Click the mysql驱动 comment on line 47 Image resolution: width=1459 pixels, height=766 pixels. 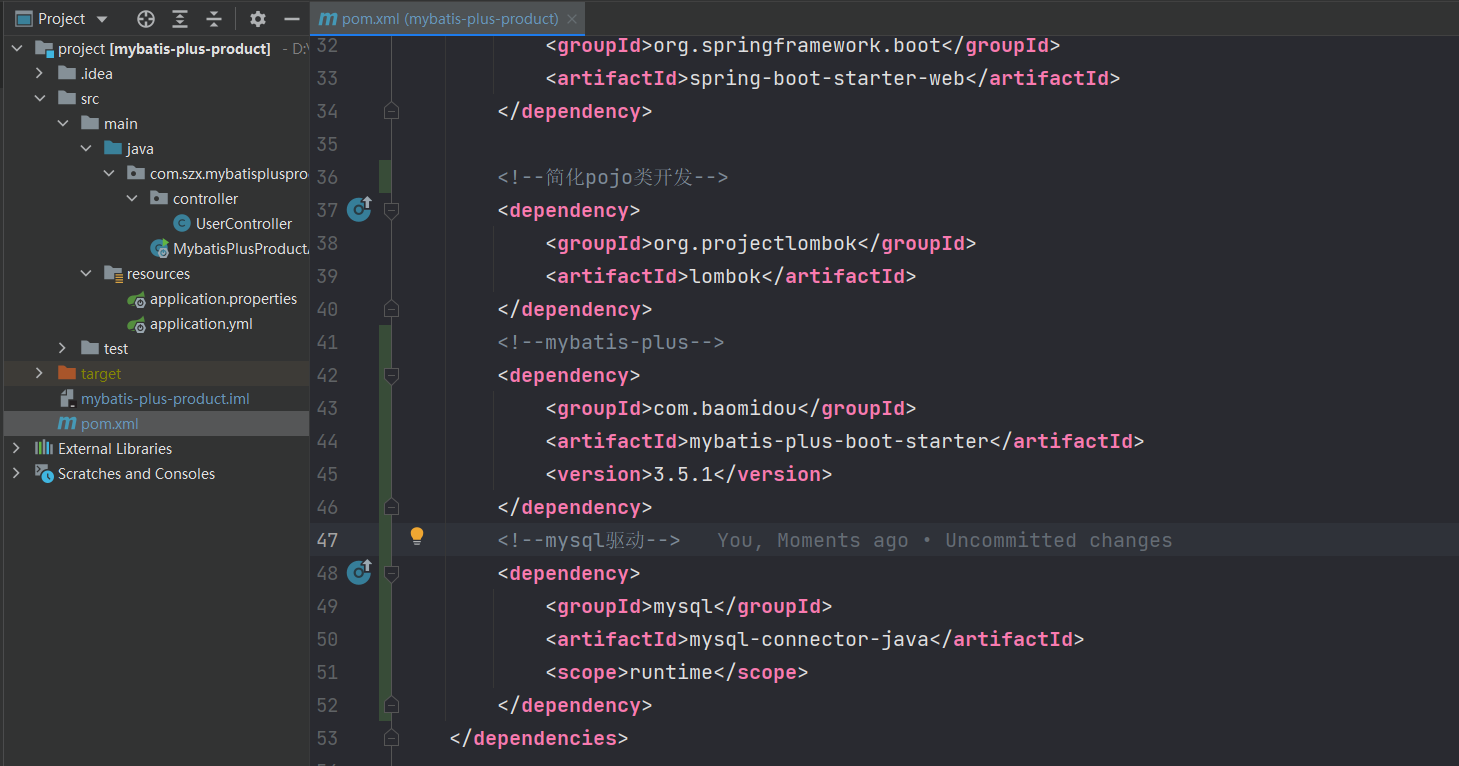589,540
